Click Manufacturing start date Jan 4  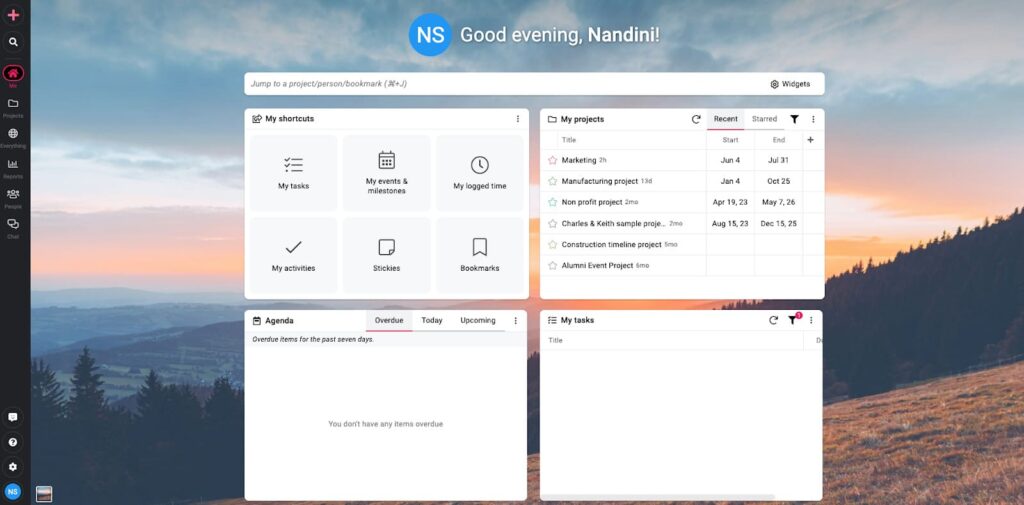[x=730, y=181]
